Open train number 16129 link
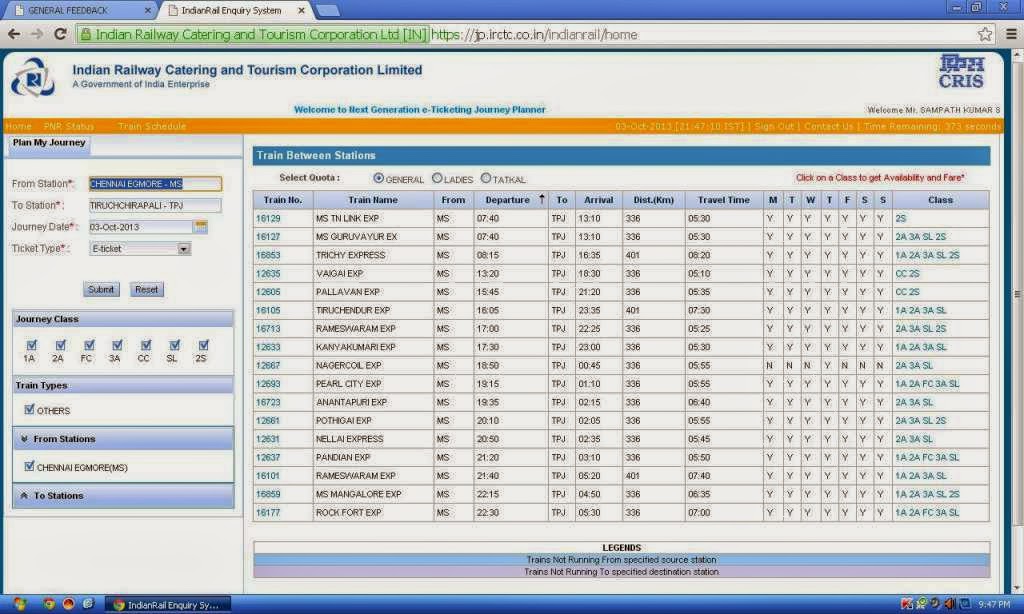The image size is (1024, 614). point(268,218)
